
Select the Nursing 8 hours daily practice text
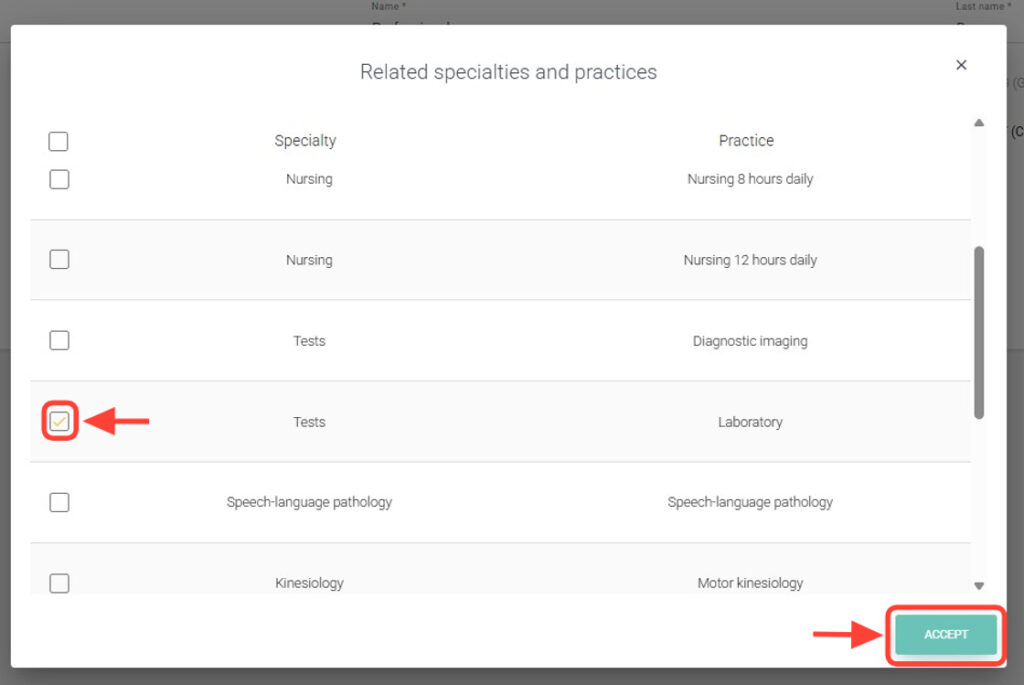coord(750,180)
